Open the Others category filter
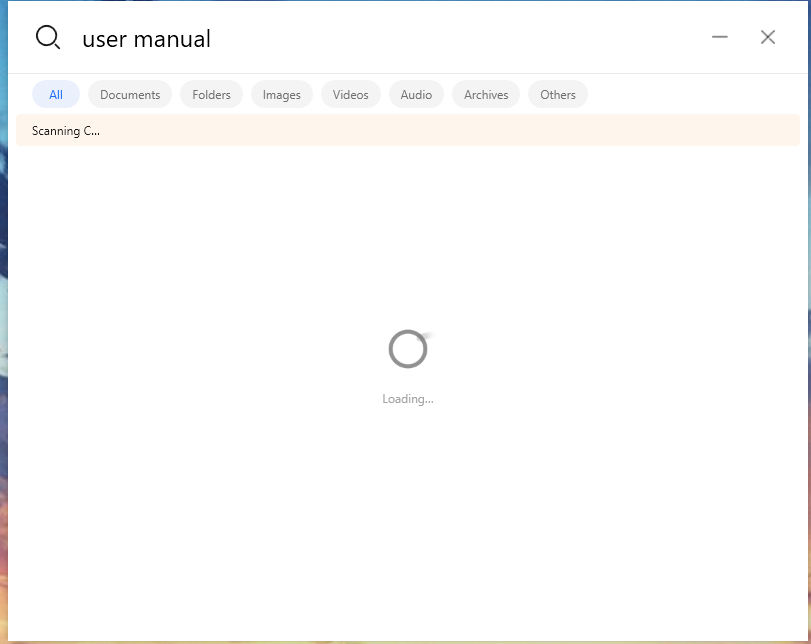 [x=558, y=95]
